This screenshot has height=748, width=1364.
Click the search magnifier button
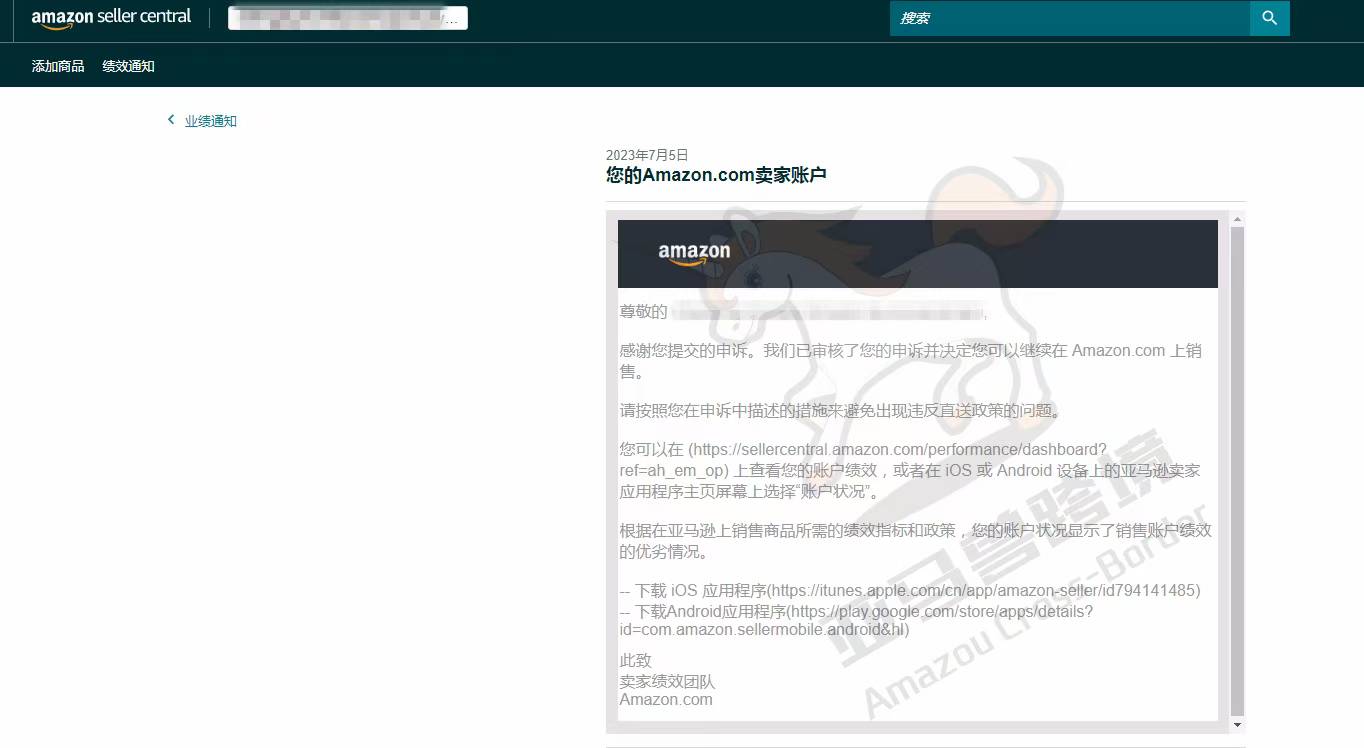1270,18
